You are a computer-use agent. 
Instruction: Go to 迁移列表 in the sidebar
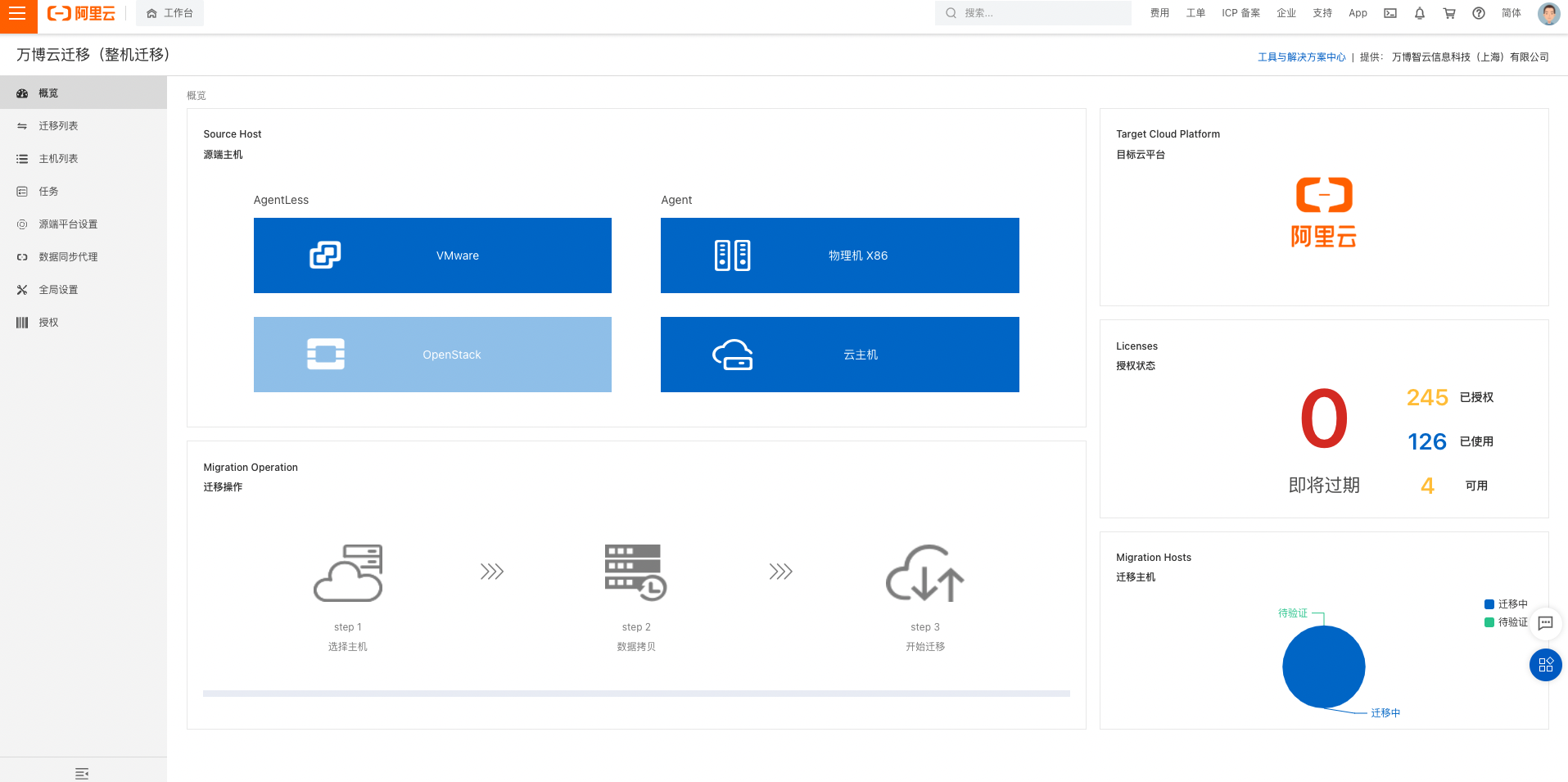click(x=84, y=126)
